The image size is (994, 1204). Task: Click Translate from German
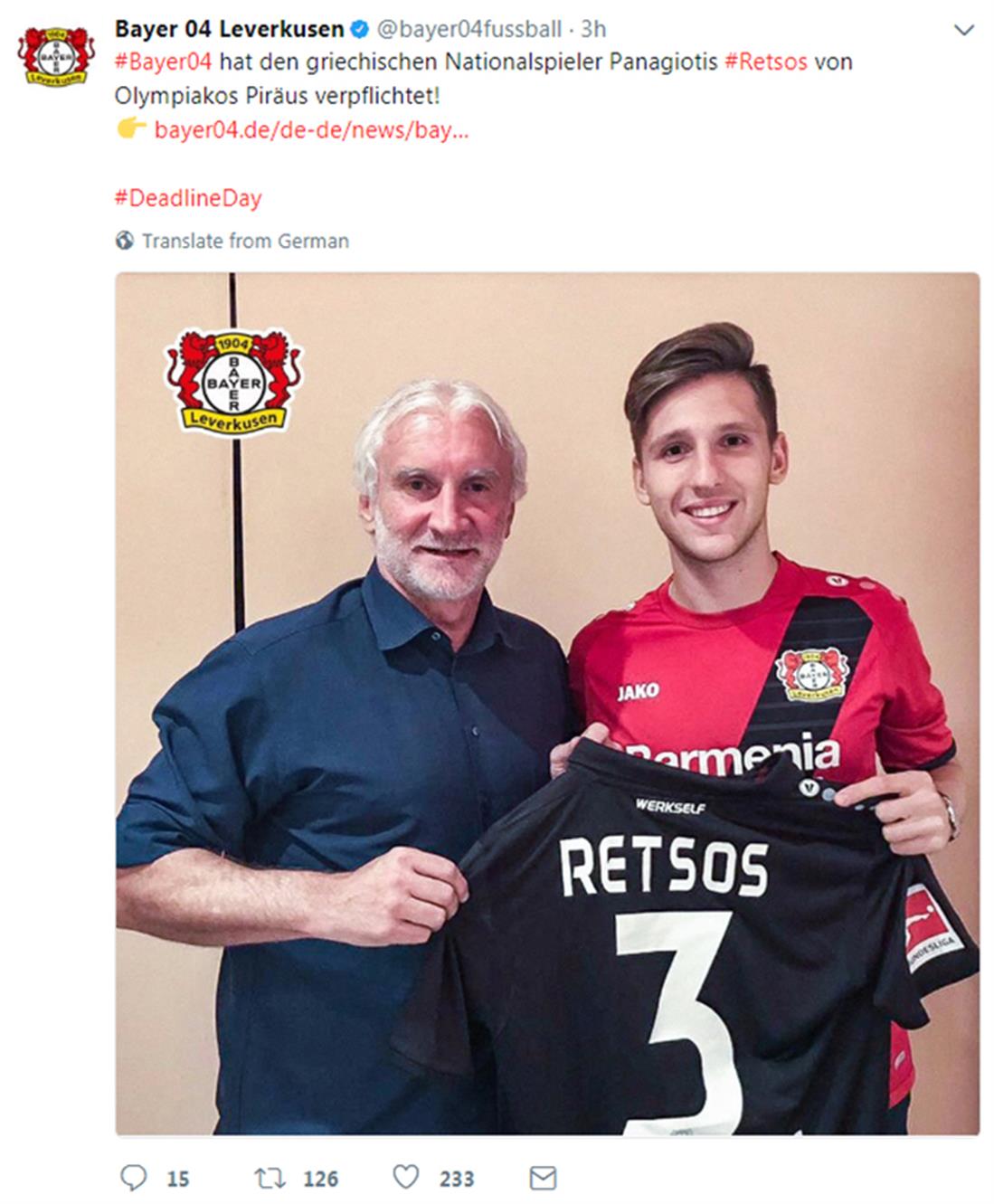(245, 241)
